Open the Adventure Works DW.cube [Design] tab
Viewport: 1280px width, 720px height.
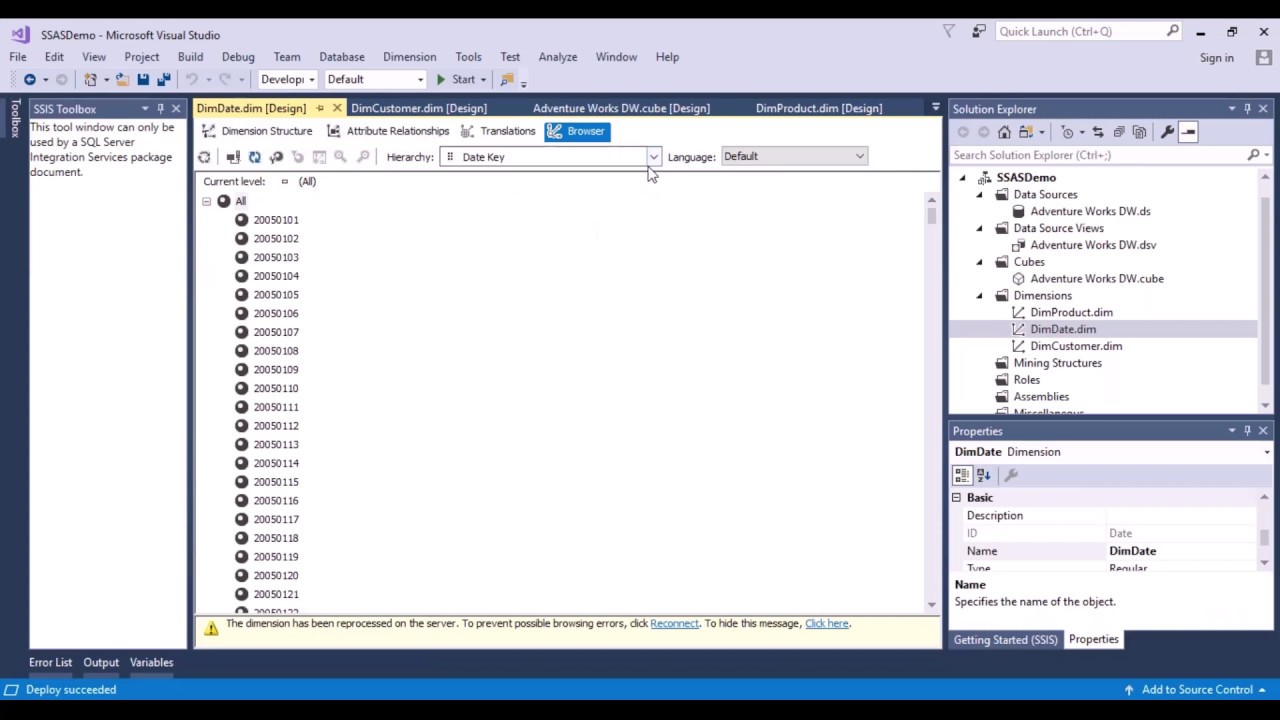point(621,108)
